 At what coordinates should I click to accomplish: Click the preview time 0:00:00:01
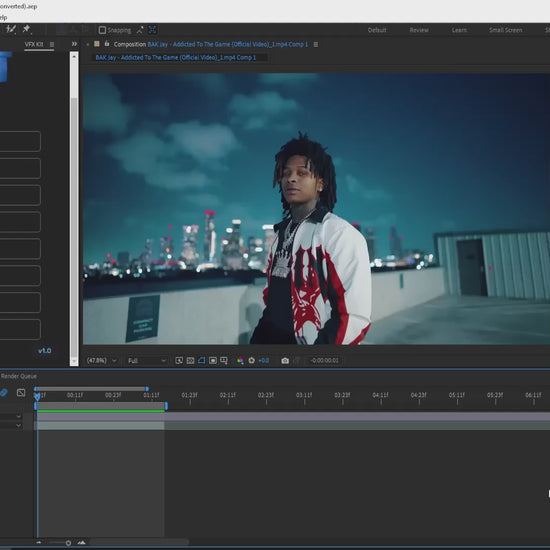point(324,361)
